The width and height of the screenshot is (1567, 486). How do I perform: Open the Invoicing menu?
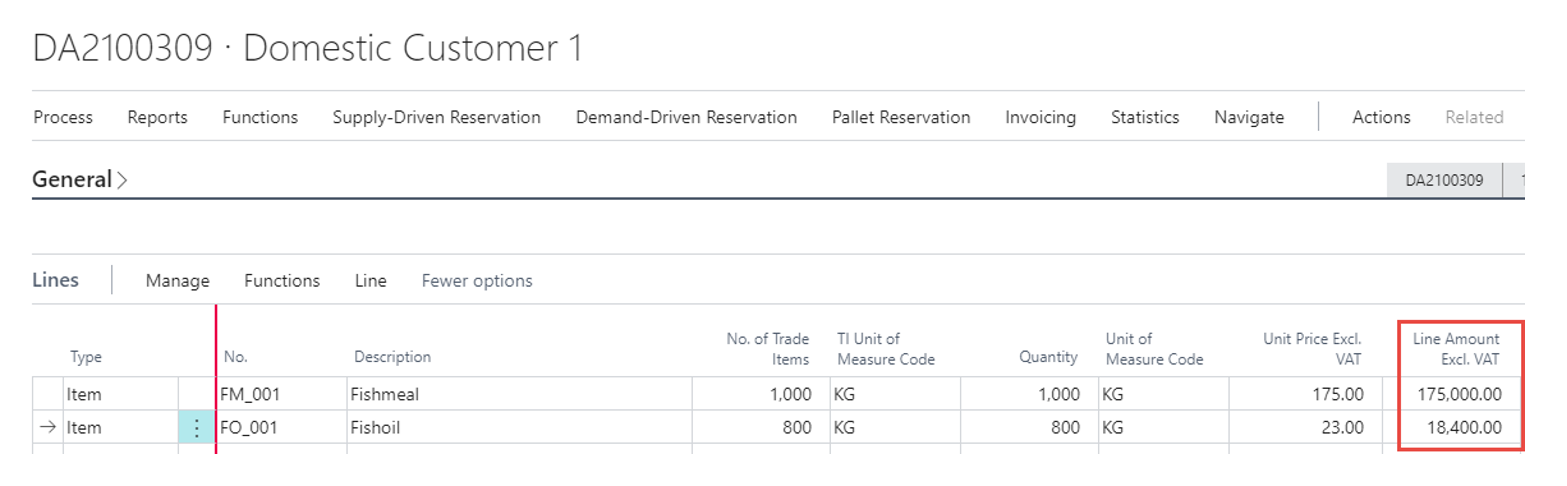pos(1040,117)
